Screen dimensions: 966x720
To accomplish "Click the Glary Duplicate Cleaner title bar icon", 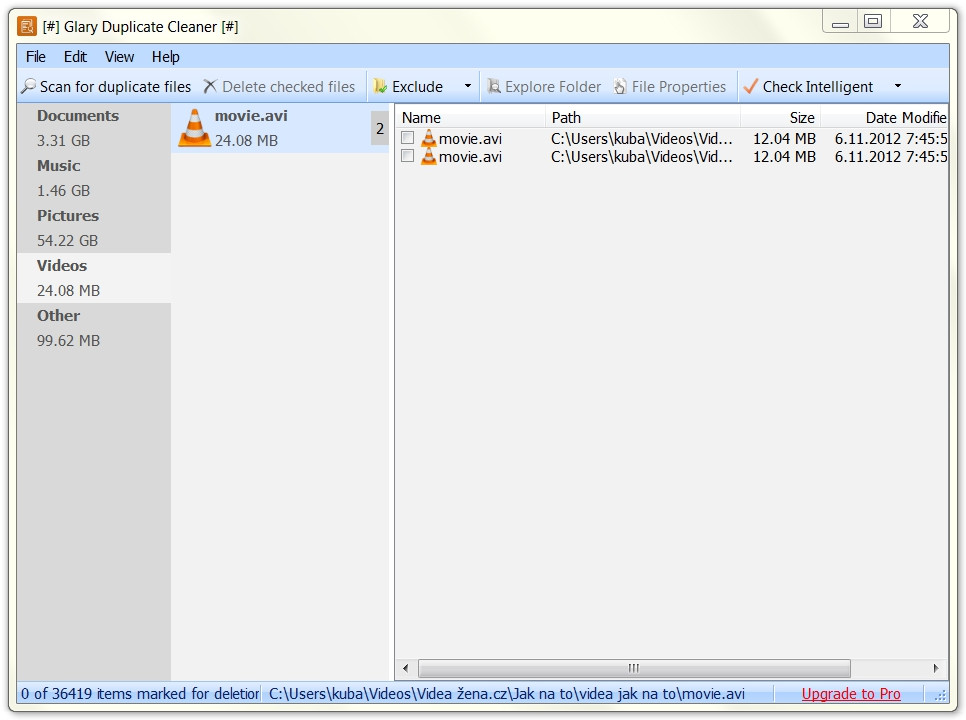I will (x=26, y=26).
